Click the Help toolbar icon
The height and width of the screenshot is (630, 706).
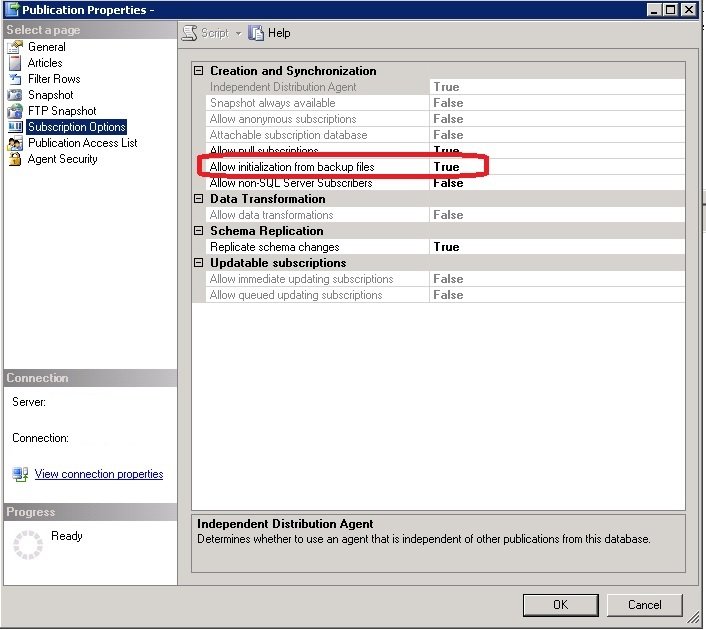(256, 33)
